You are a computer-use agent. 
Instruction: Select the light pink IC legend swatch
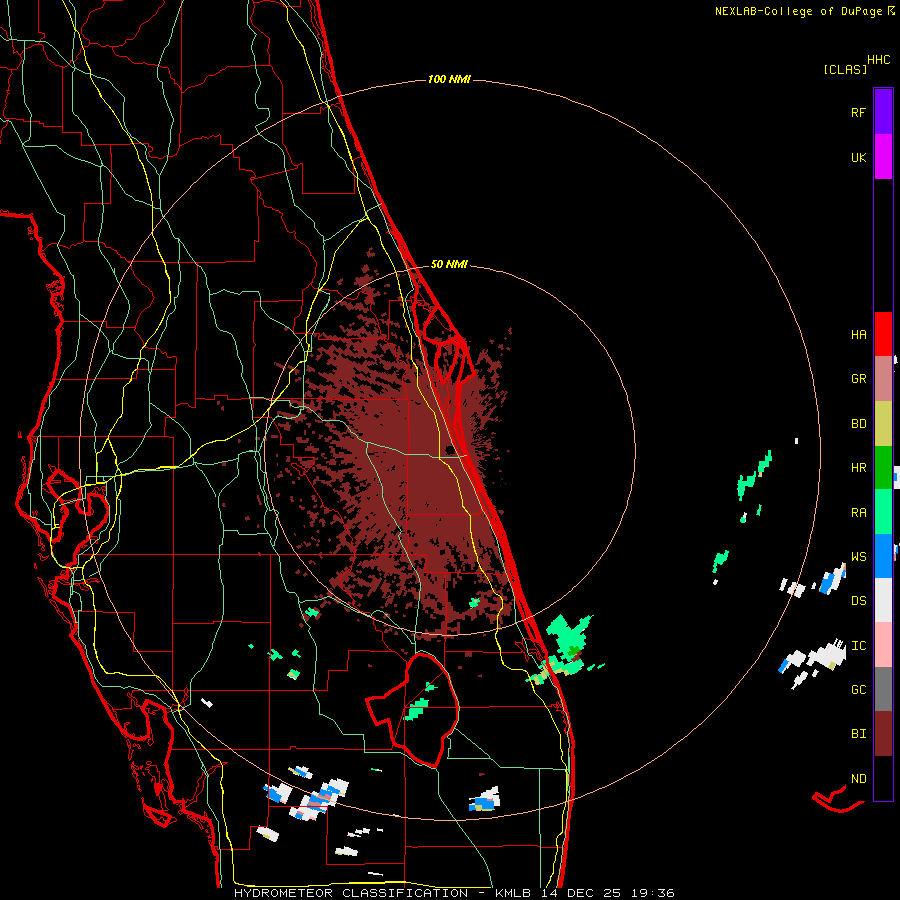point(883,645)
